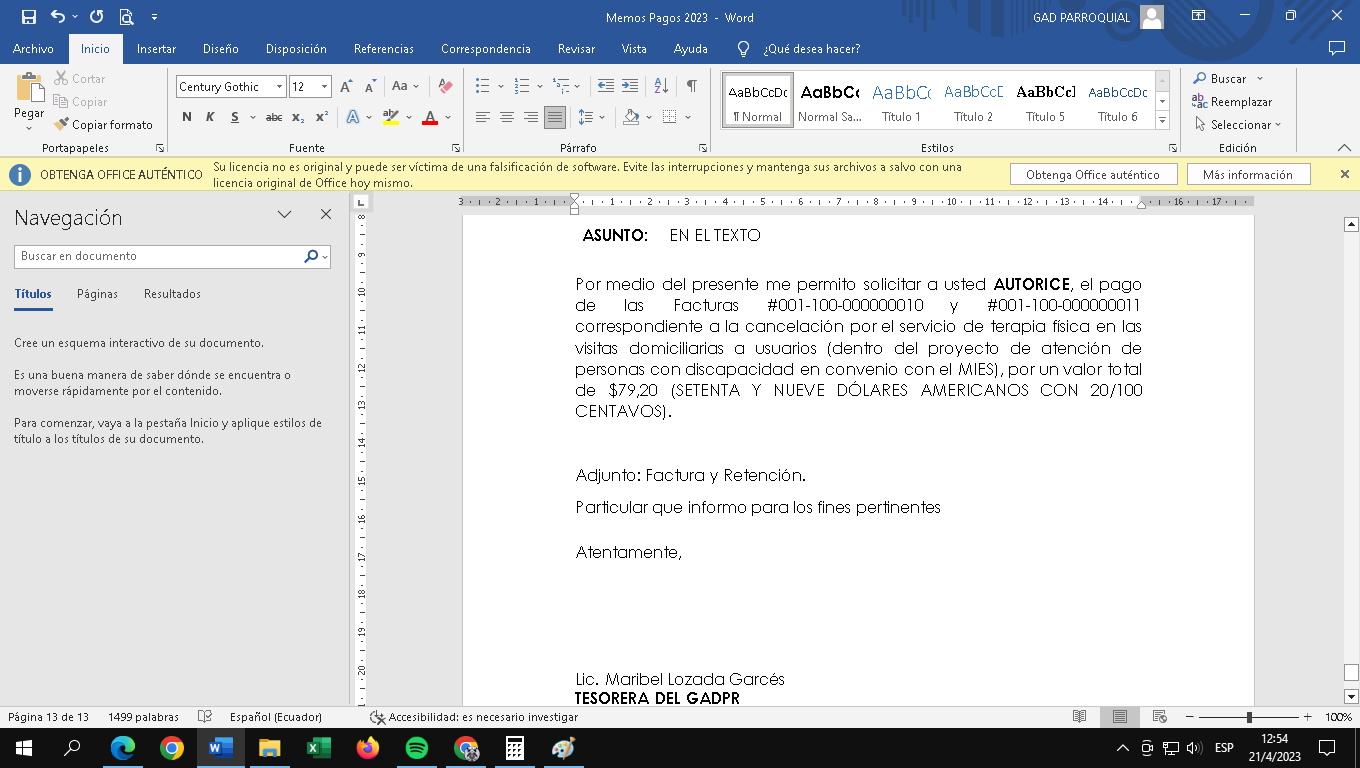The height and width of the screenshot is (768, 1360).
Task: Increase indent in the paragraph group
Action: pyautogui.click(x=629, y=86)
